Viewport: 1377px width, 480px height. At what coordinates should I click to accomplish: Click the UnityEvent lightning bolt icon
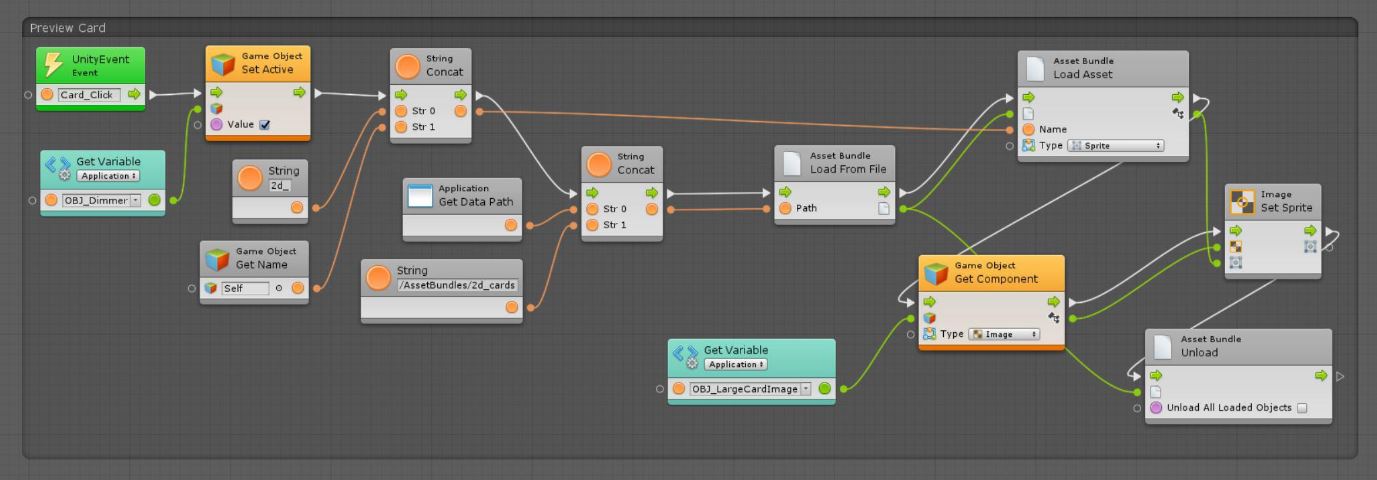[x=55, y=65]
